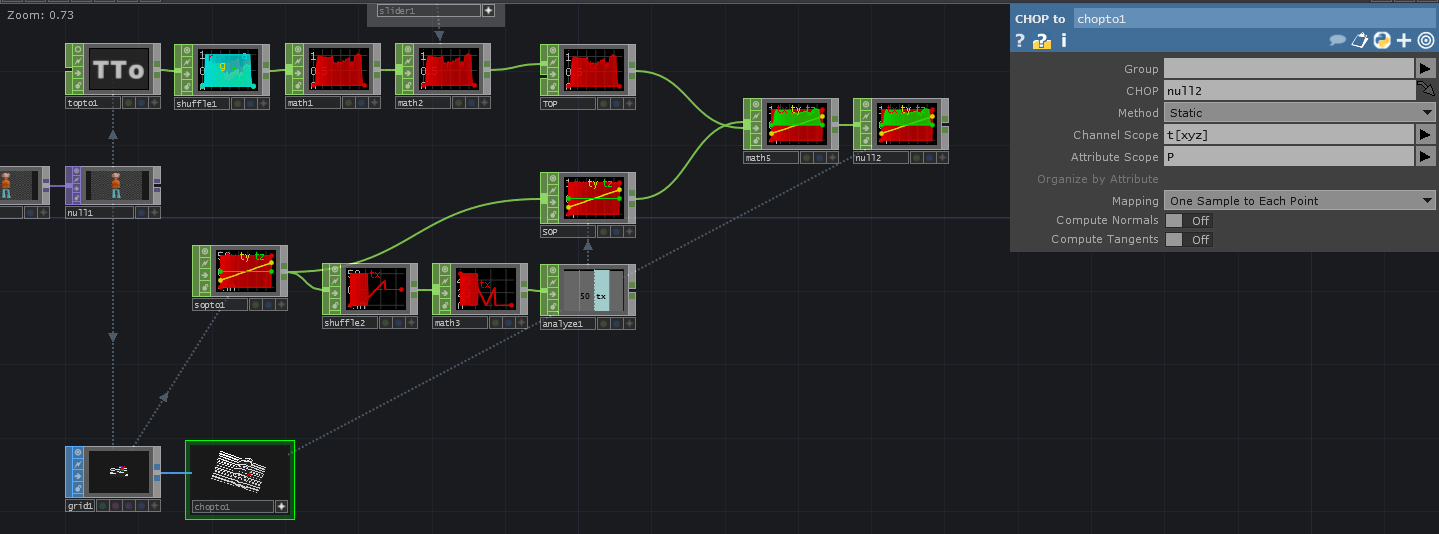Click the plus icon in parameter header
Image resolution: width=1439 pixels, height=534 pixels.
(1404, 41)
